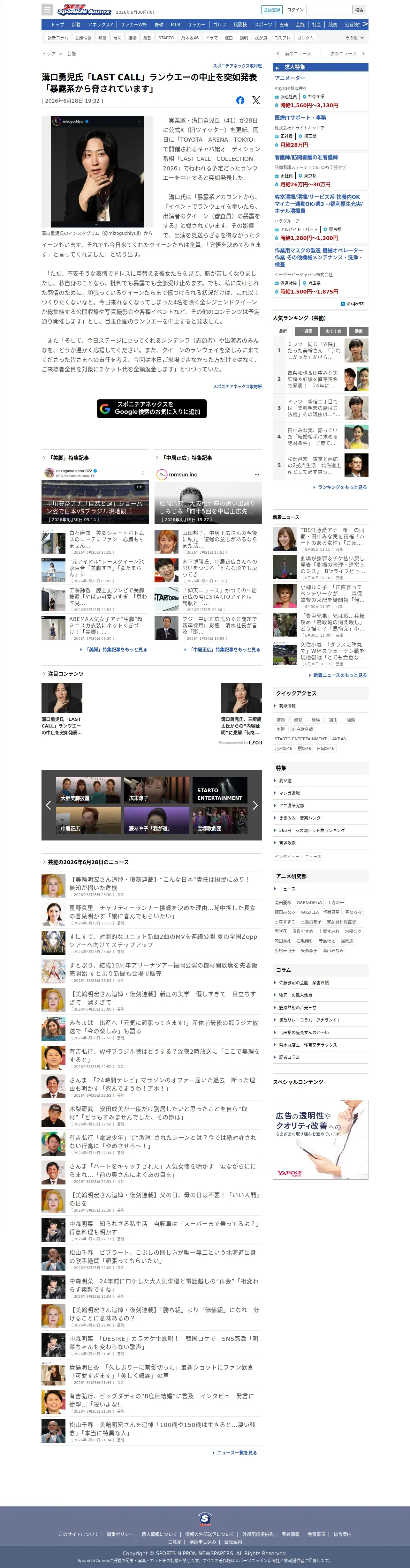The width and height of the screenshot is (410, 1568).
Task: Click the three-dot icon on the mmsun.inc post
Action: coord(256,474)
